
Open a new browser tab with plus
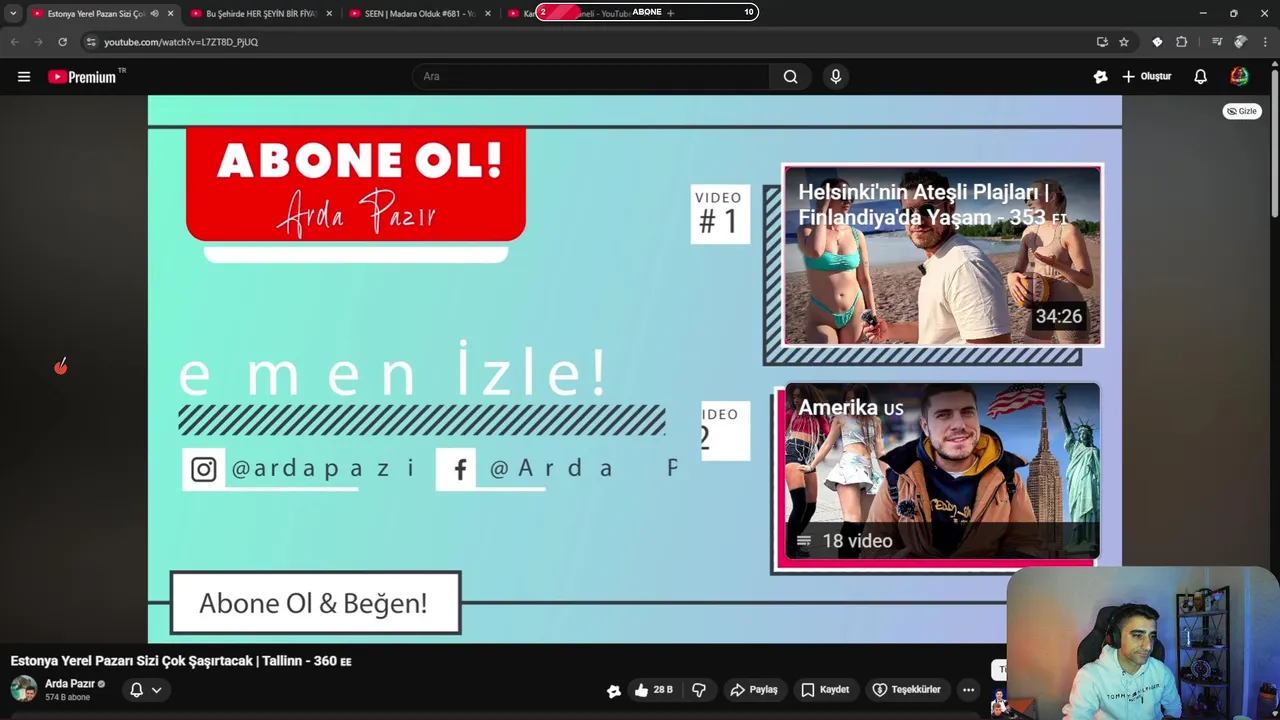coord(670,13)
